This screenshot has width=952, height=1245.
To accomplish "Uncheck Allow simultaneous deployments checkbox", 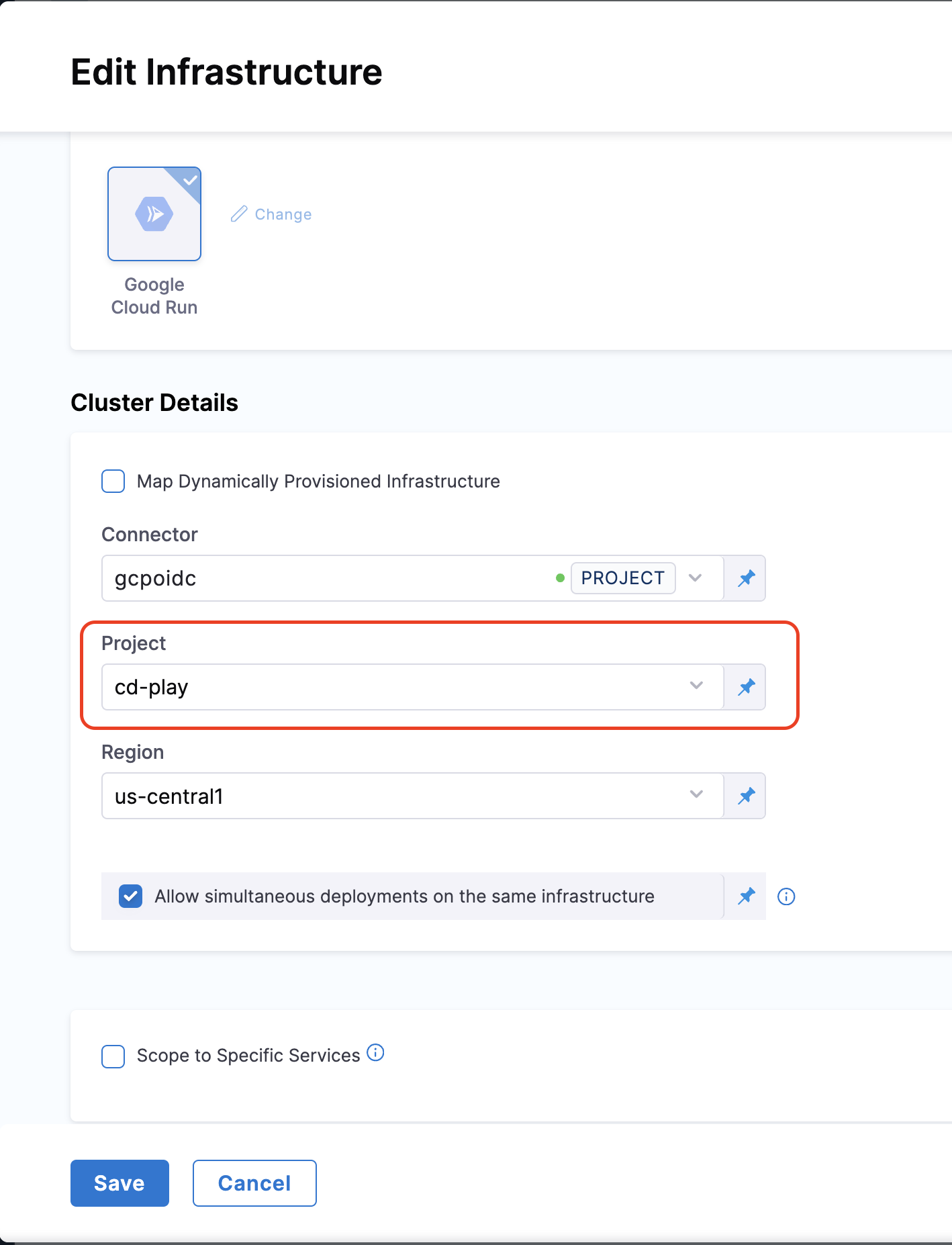I will tap(130, 896).
